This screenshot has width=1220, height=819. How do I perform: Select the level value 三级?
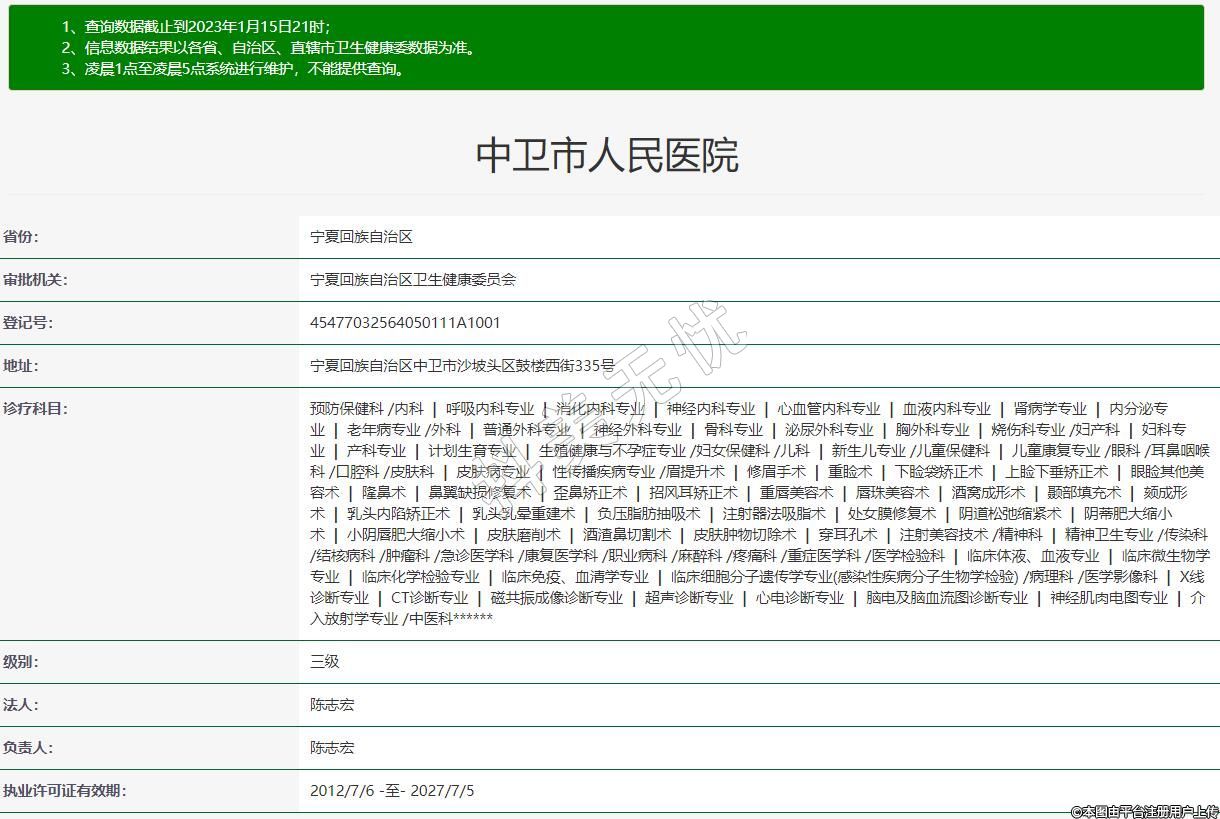(325, 662)
